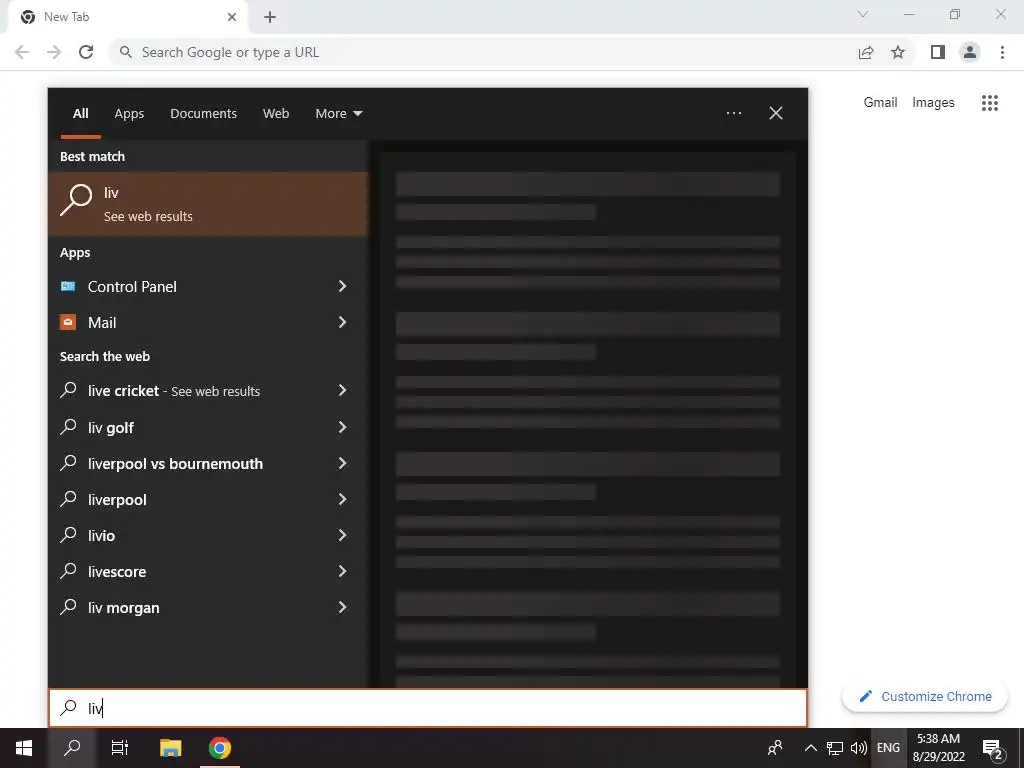
Task: Close the New Tab tab
Action: [x=232, y=17]
